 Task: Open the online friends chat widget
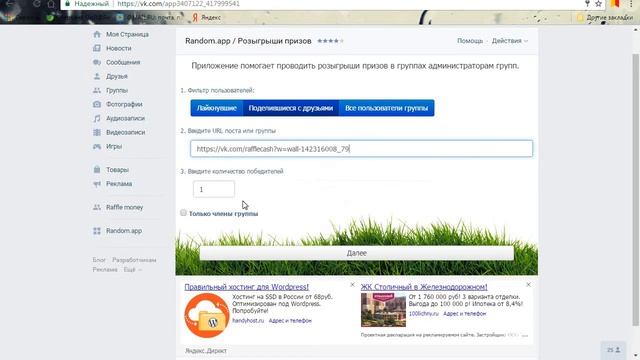(x=613, y=350)
